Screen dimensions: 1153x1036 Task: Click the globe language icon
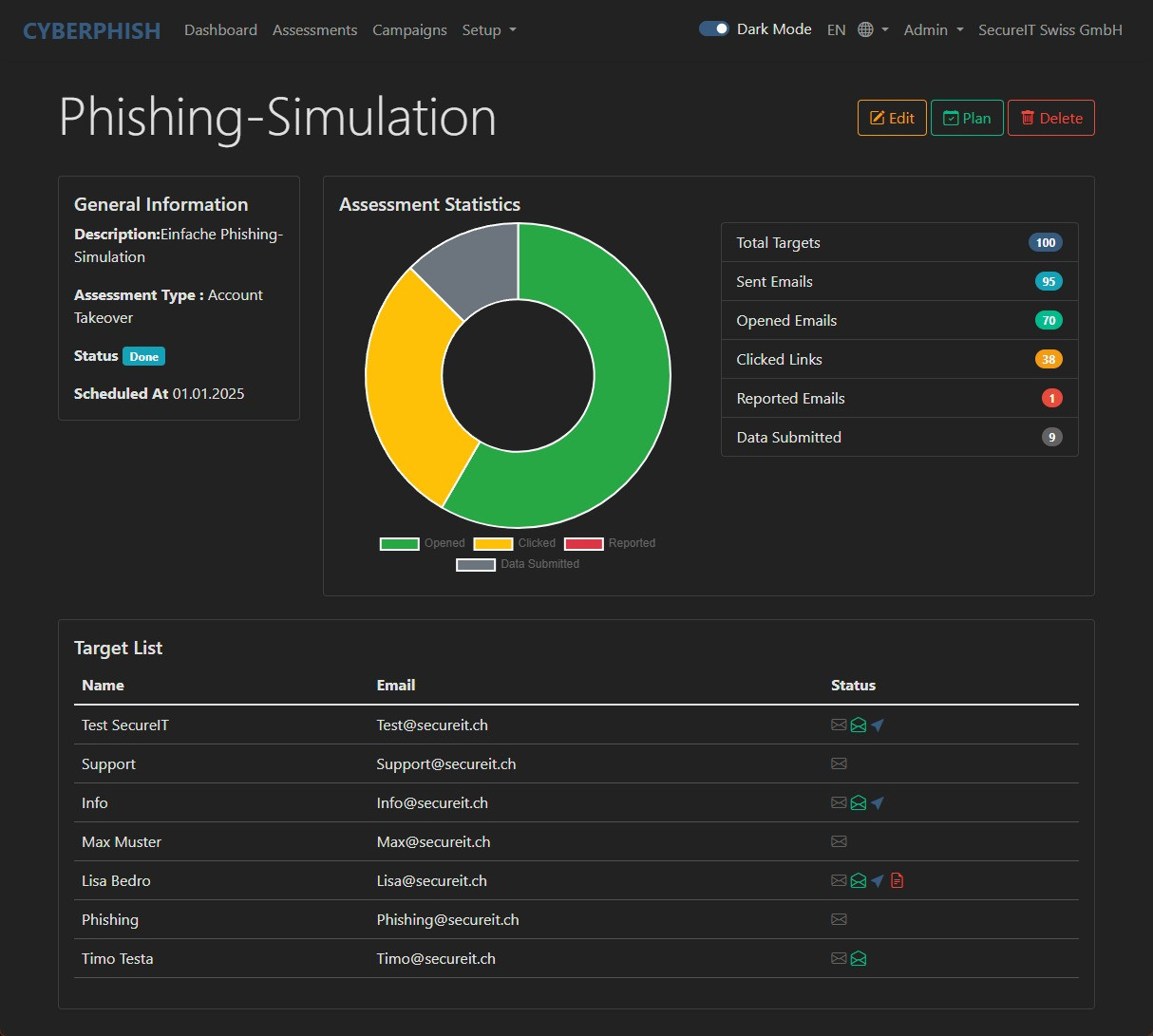(865, 29)
